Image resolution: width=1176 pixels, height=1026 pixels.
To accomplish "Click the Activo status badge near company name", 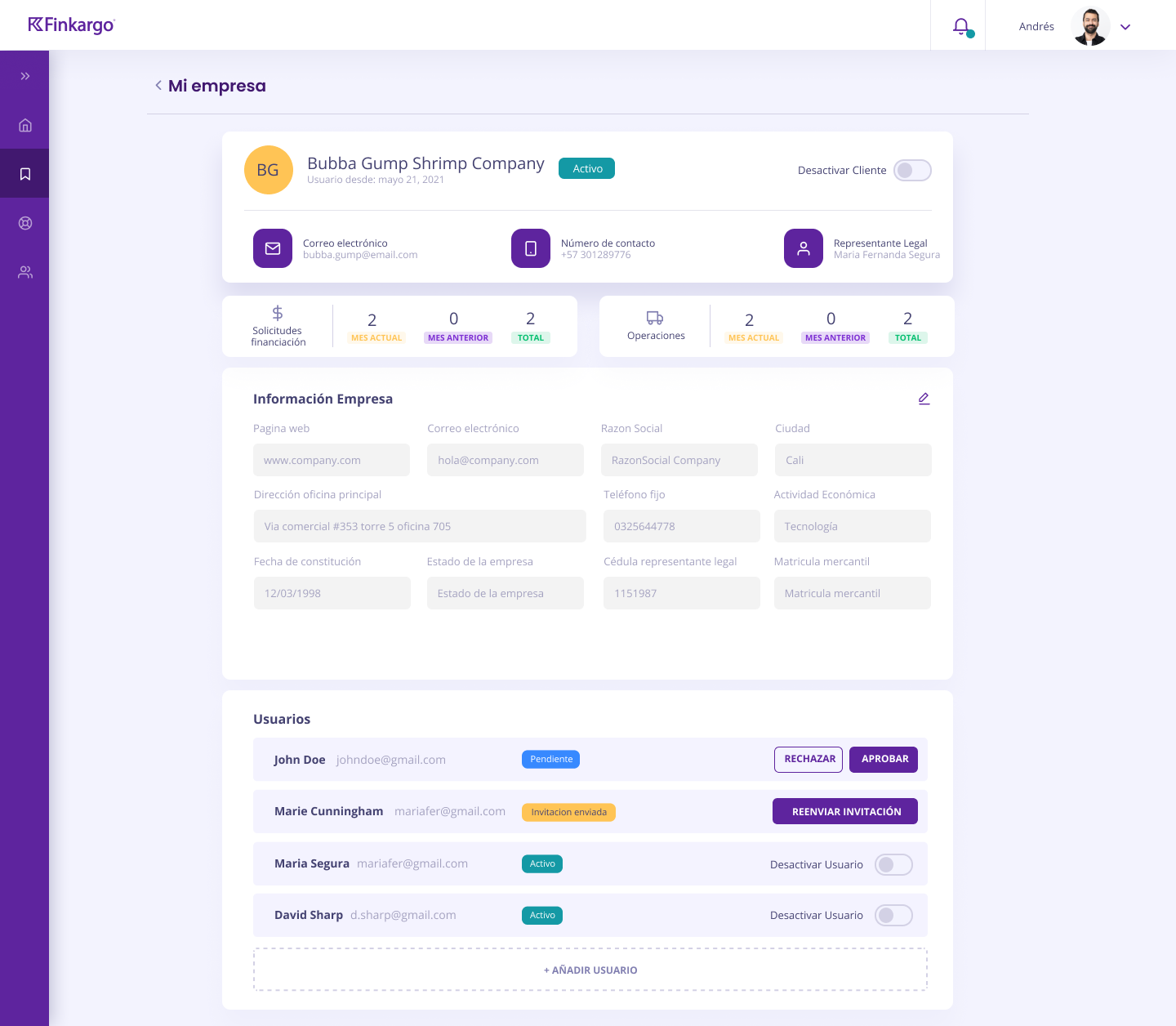I will (587, 168).
